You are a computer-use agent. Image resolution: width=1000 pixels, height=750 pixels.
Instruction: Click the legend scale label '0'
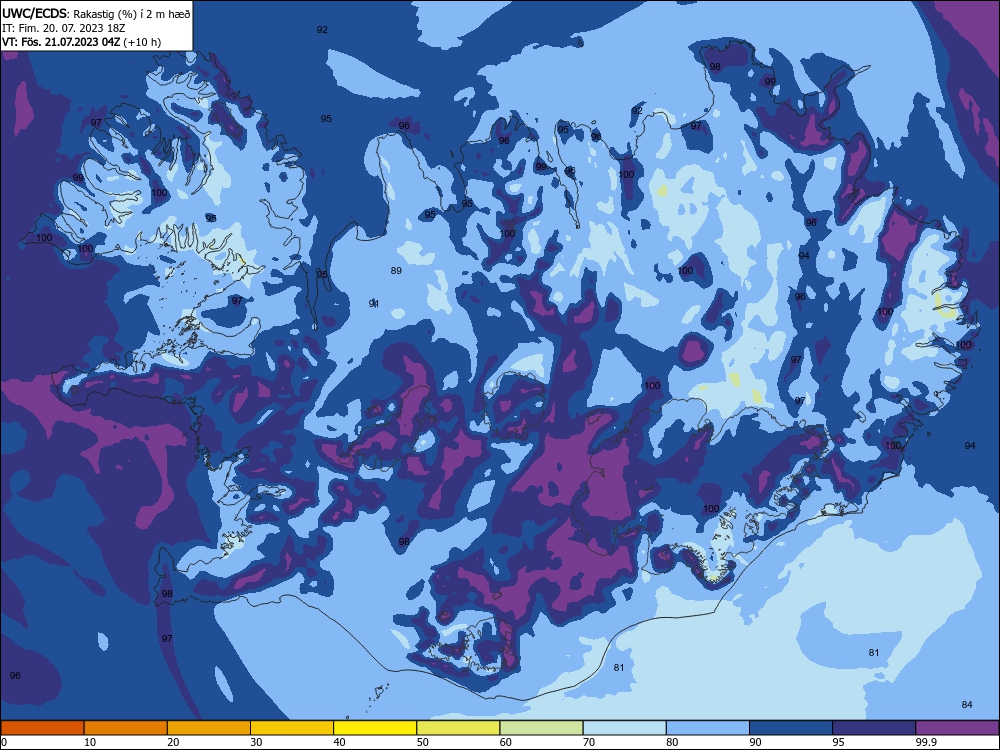[4, 742]
